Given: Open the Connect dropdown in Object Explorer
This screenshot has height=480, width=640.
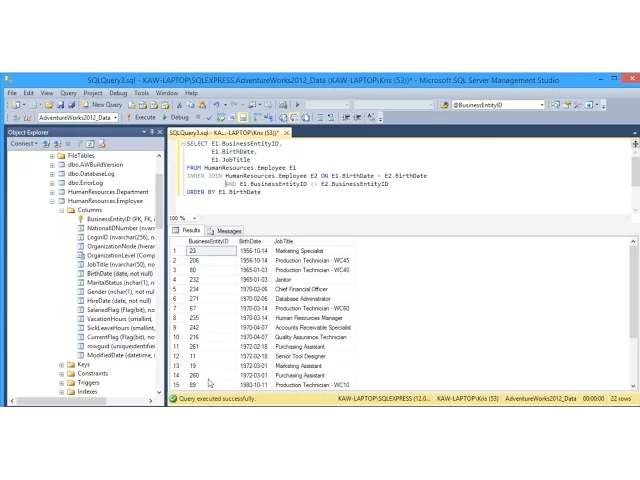Looking at the screenshot, I should 24,143.
